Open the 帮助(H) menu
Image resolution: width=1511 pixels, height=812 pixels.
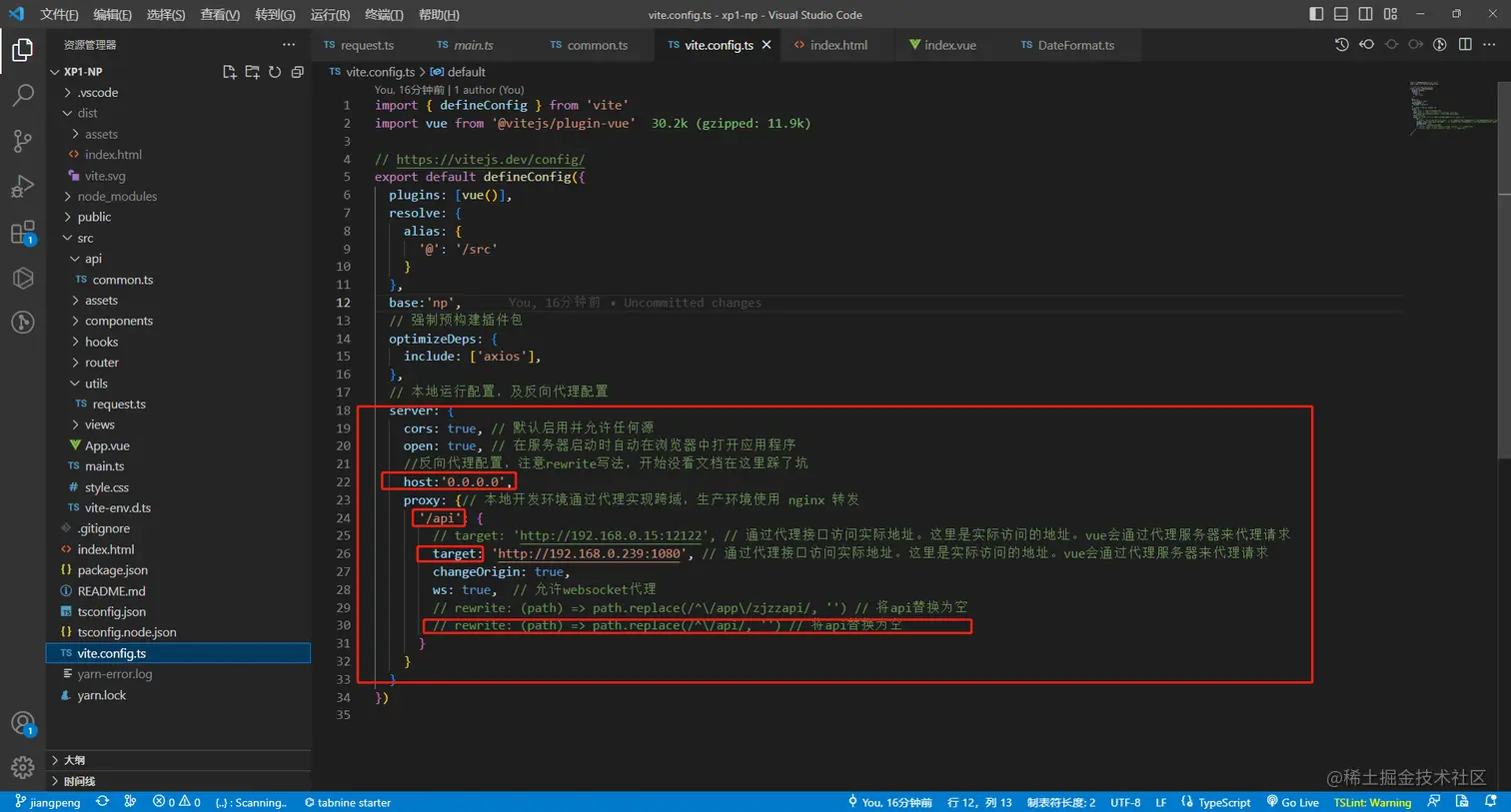[439, 15]
